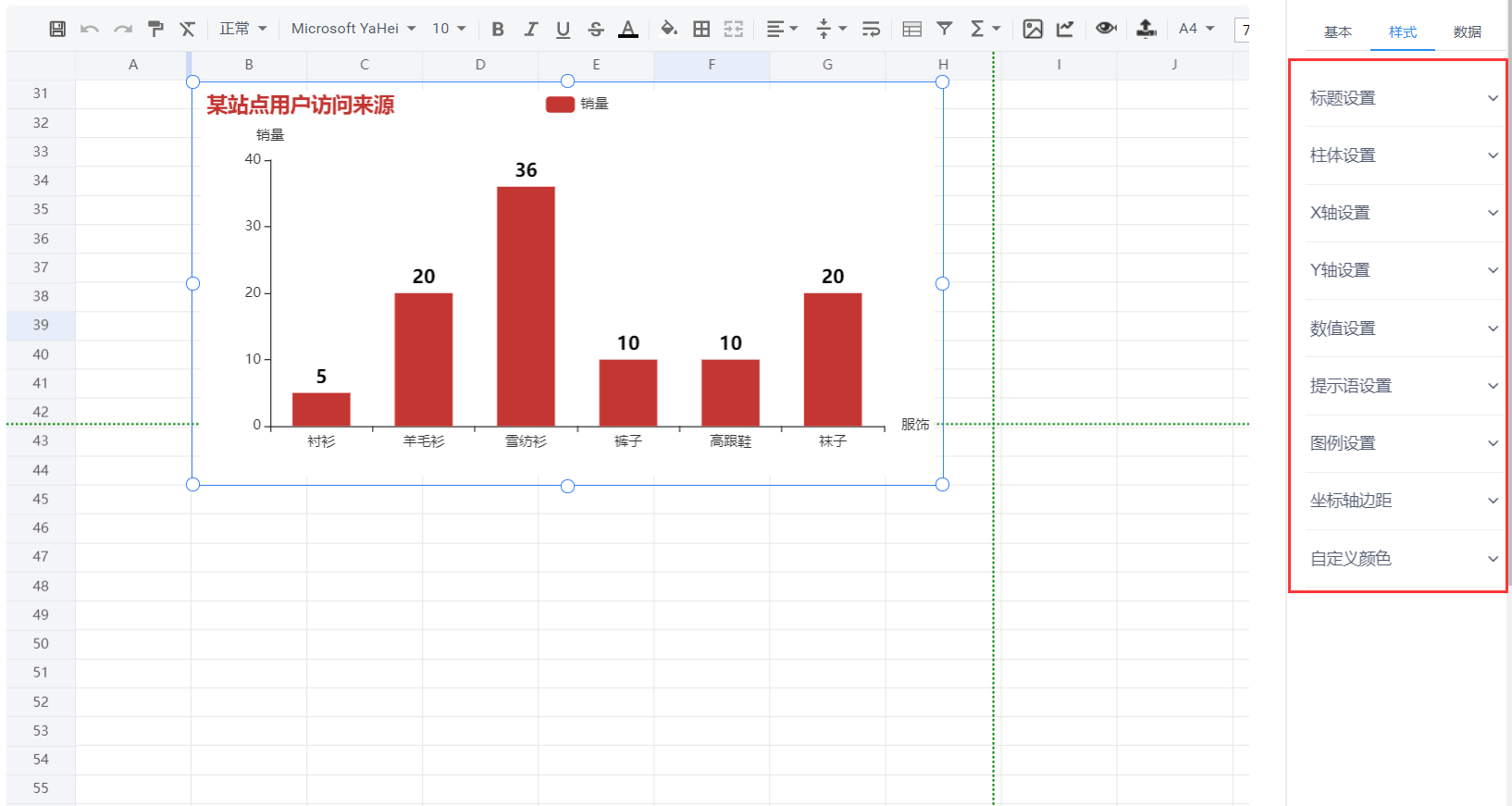Click the preview eye icon
This screenshot has width=1512, height=806.
[x=1106, y=29]
